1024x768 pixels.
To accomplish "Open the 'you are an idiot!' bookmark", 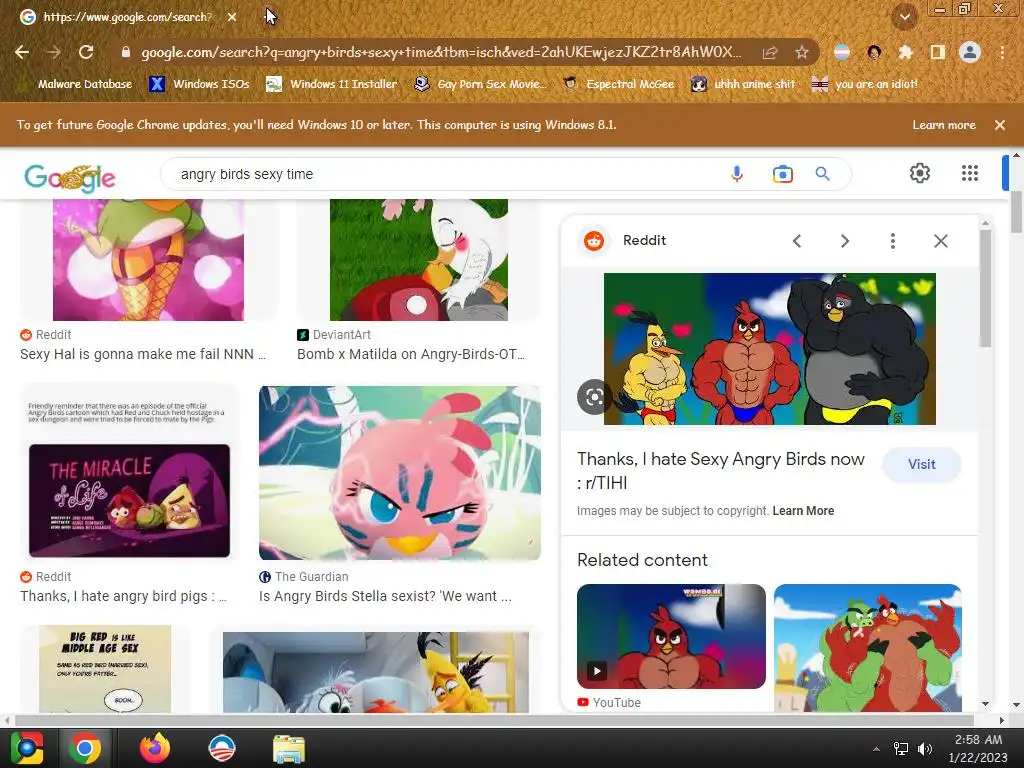I will coord(865,84).
